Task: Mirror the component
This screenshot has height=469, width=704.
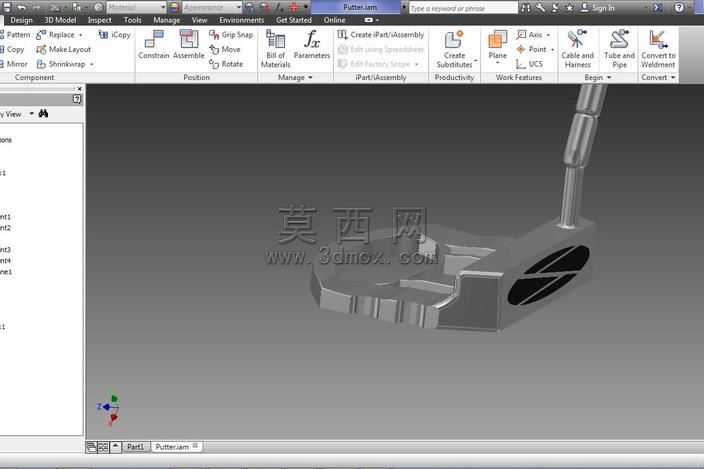Action: 13,64
